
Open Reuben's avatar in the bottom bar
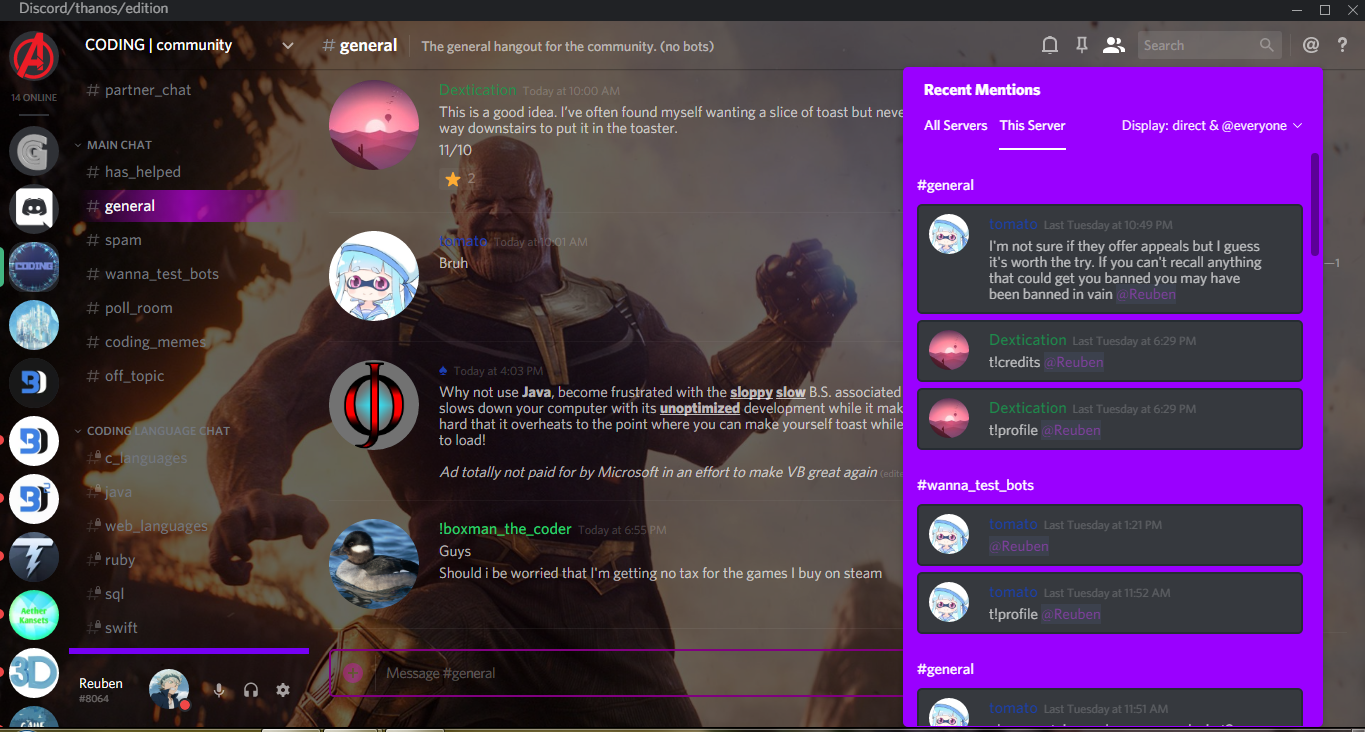coord(168,689)
